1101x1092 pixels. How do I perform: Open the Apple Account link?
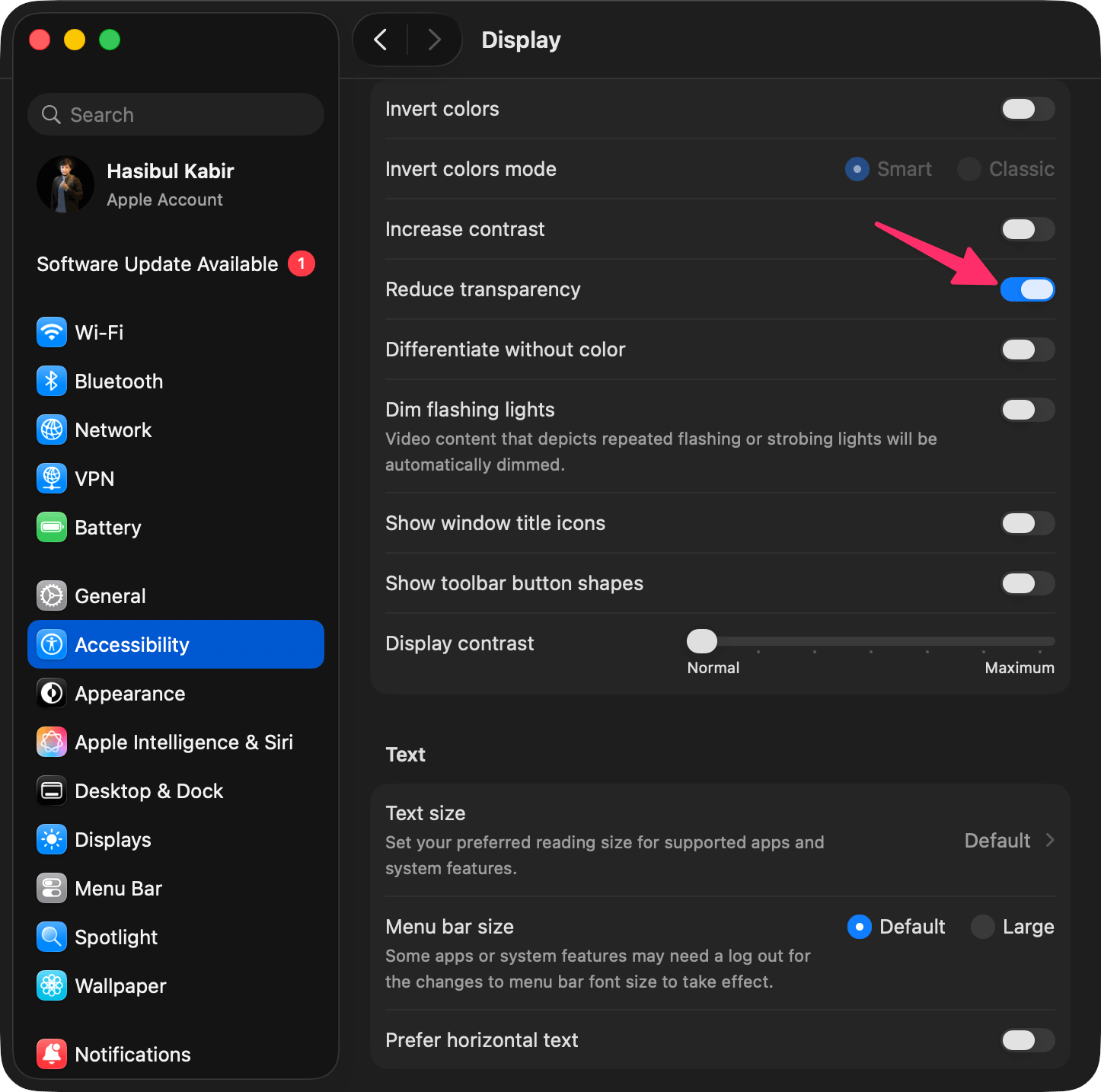[164, 200]
